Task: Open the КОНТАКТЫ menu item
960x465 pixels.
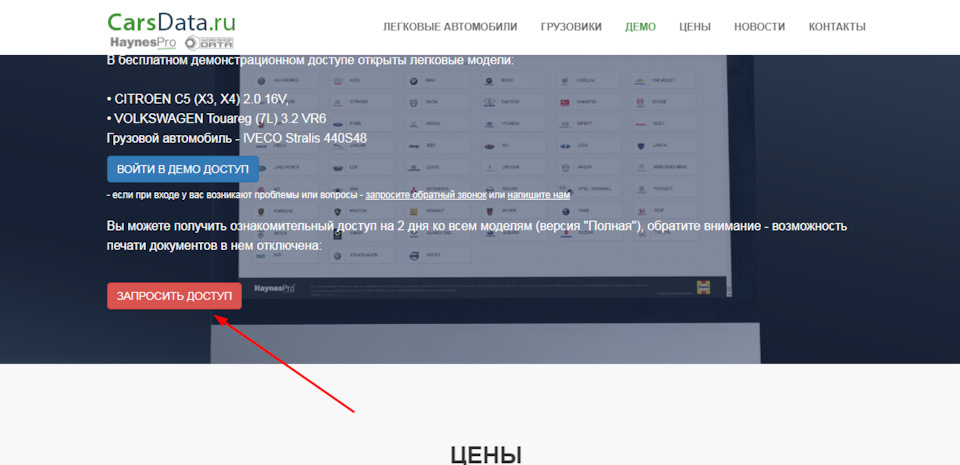Action: click(x=837, y=27)
